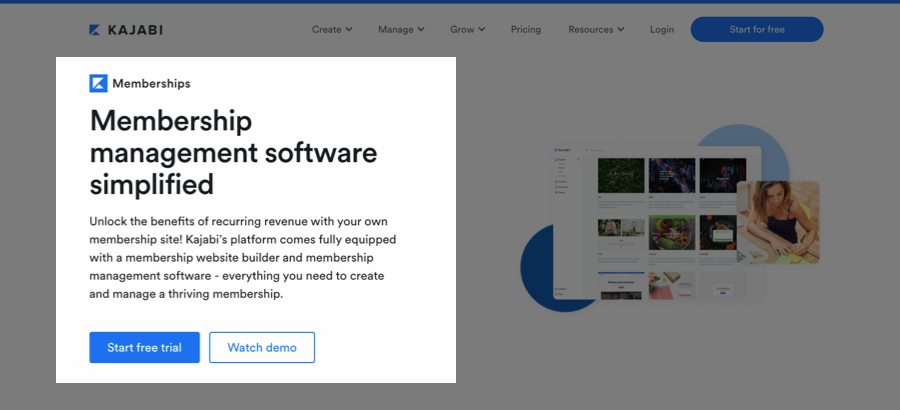The width and height of the screenshot is (900, 410).
Task: Click the Watch demo button
Action: (x=262, y=347)
